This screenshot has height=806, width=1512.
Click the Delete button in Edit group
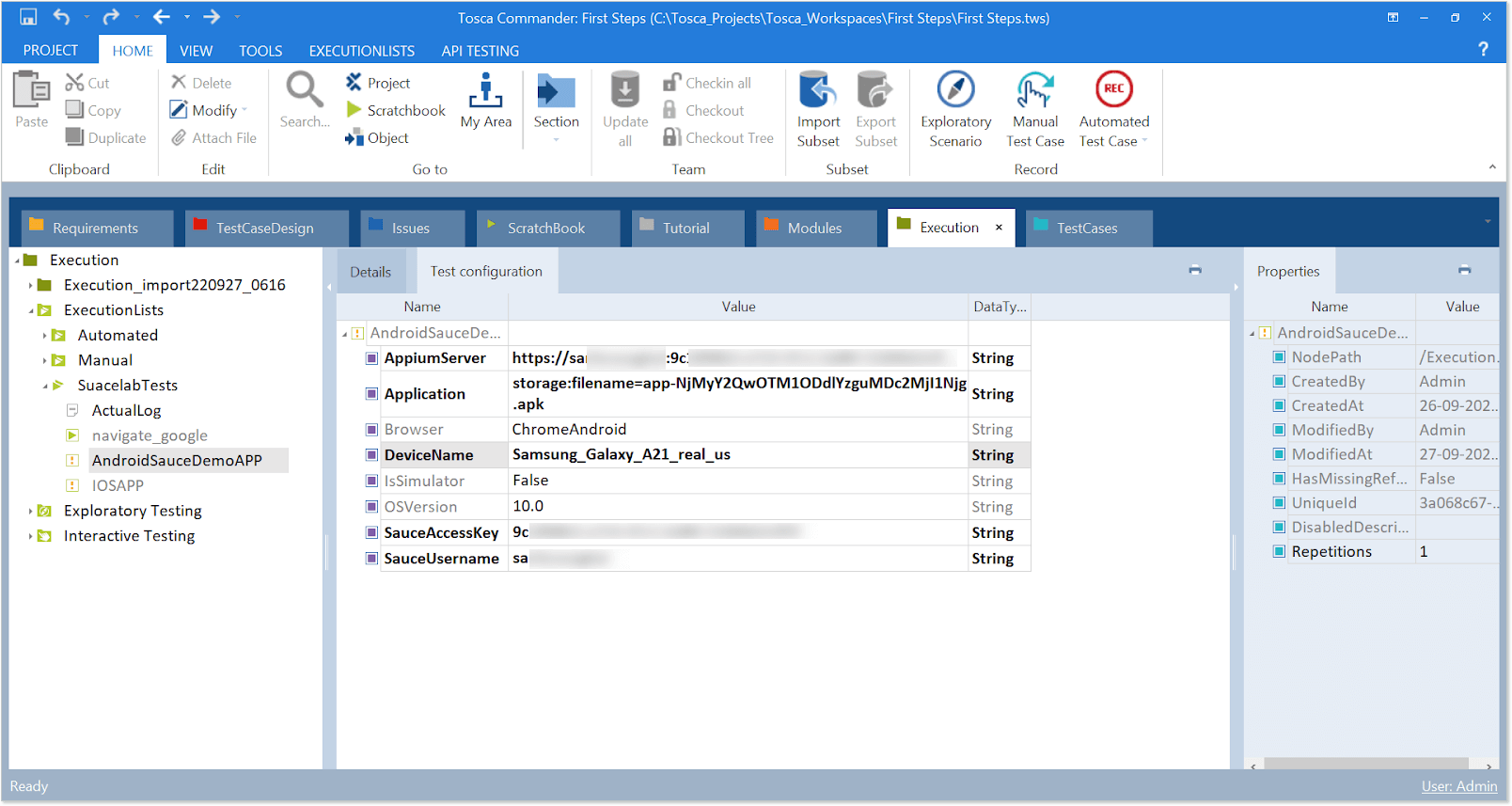coord(201,83)
